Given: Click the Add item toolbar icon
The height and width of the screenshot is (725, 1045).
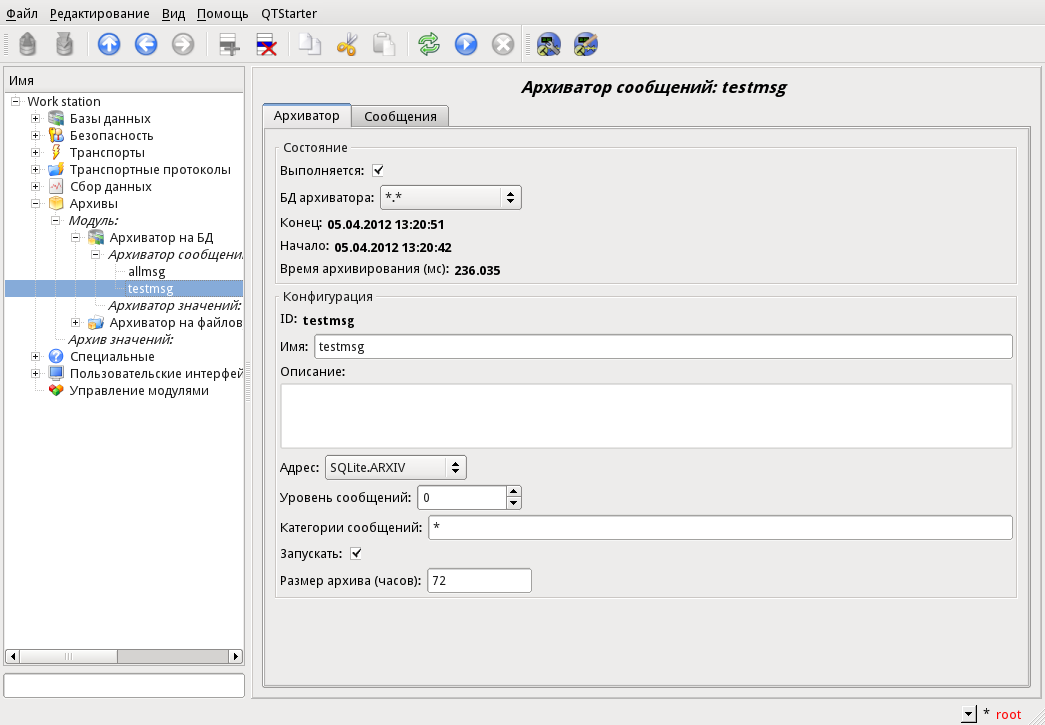Looking at the screenshot, I should pyautogui.click(x=230, y=44).
